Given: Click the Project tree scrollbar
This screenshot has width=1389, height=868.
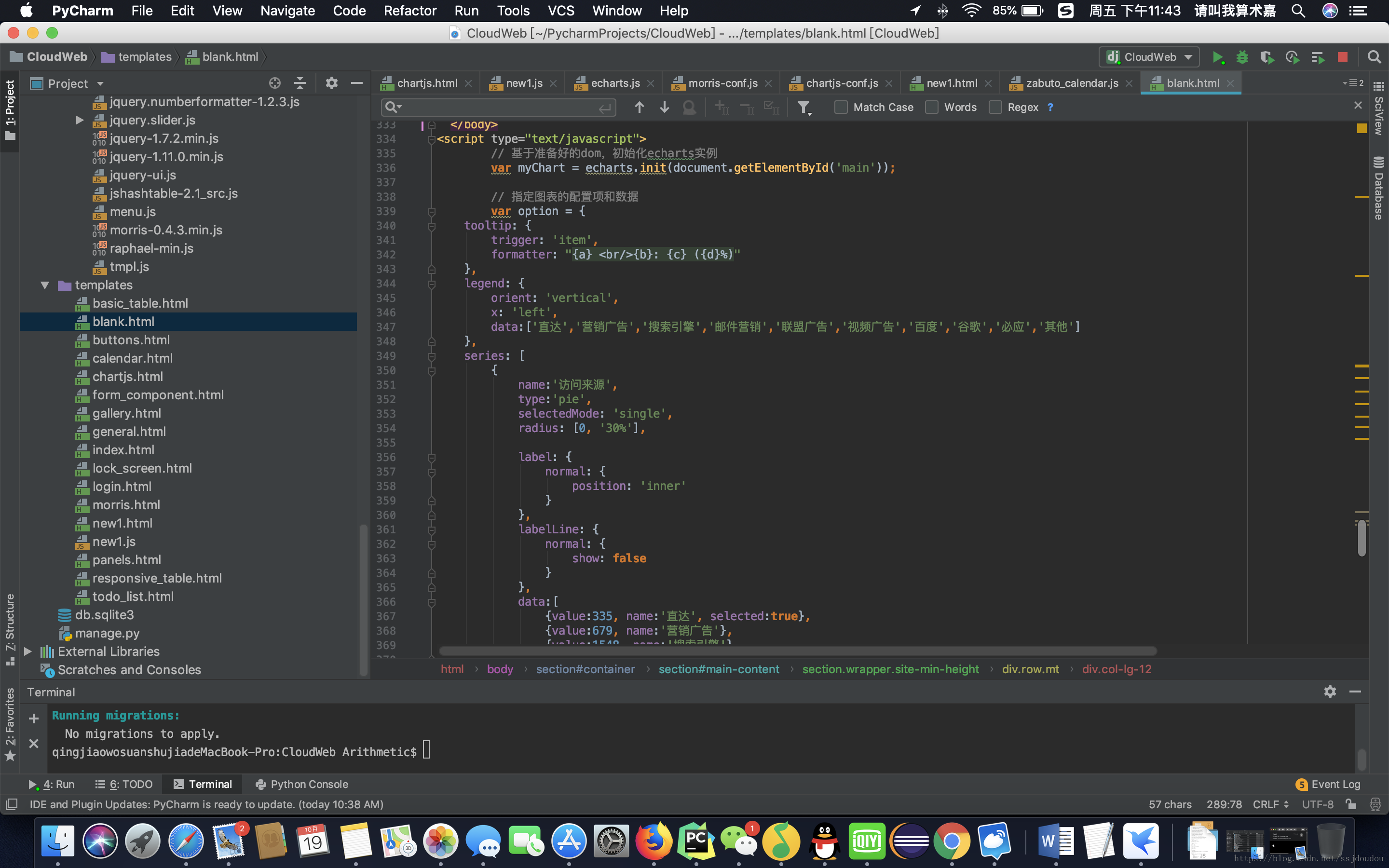Looking at the screenshot, I should tap(363, 600).
